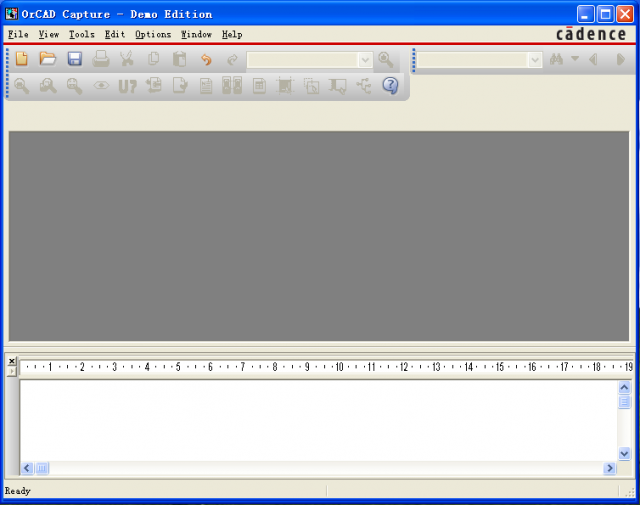Click the magnifier icon beside the part combo box
Viewport: 640px width, 505px height.
[x=386, y=60]
